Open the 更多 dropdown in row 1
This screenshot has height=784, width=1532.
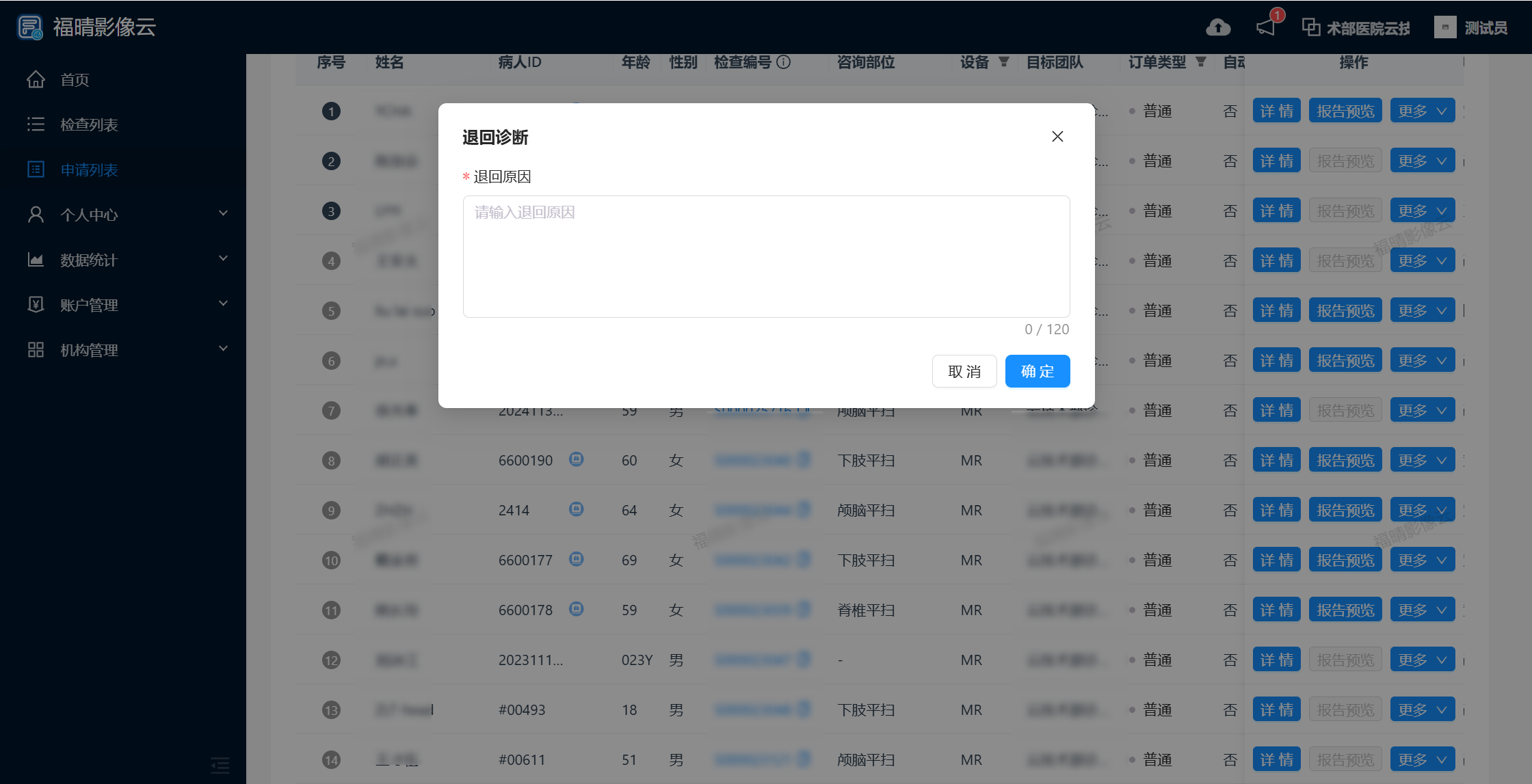[x=1422, y=111]
